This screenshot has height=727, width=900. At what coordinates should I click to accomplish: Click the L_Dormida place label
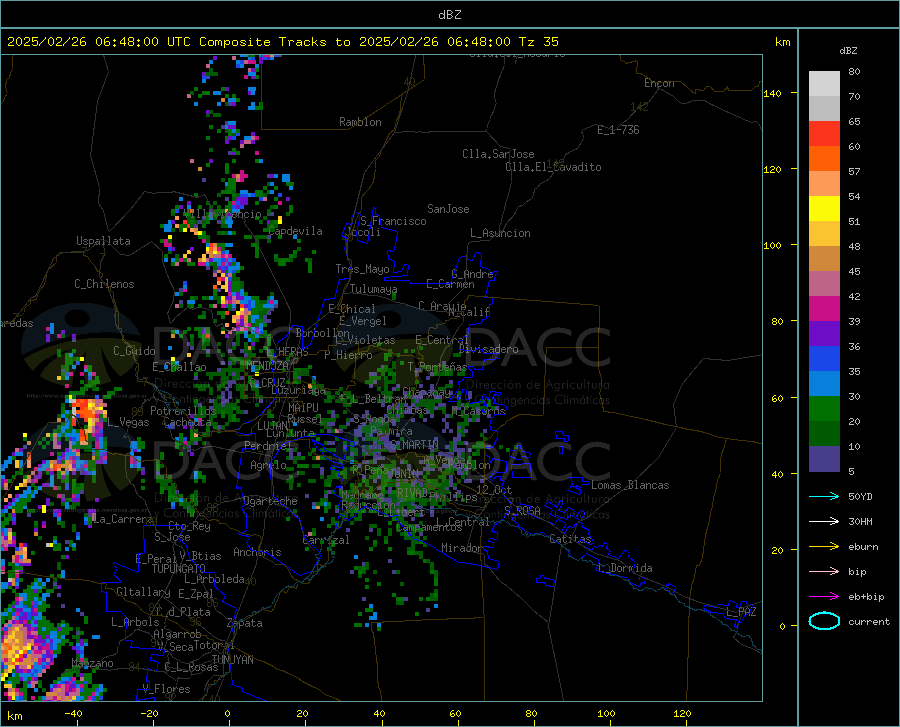625,568
